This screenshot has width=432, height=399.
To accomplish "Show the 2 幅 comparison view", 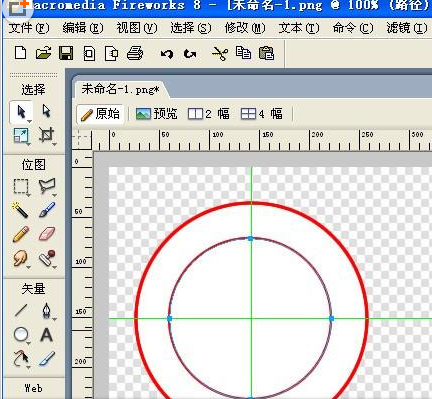I will tap(209, 114).
